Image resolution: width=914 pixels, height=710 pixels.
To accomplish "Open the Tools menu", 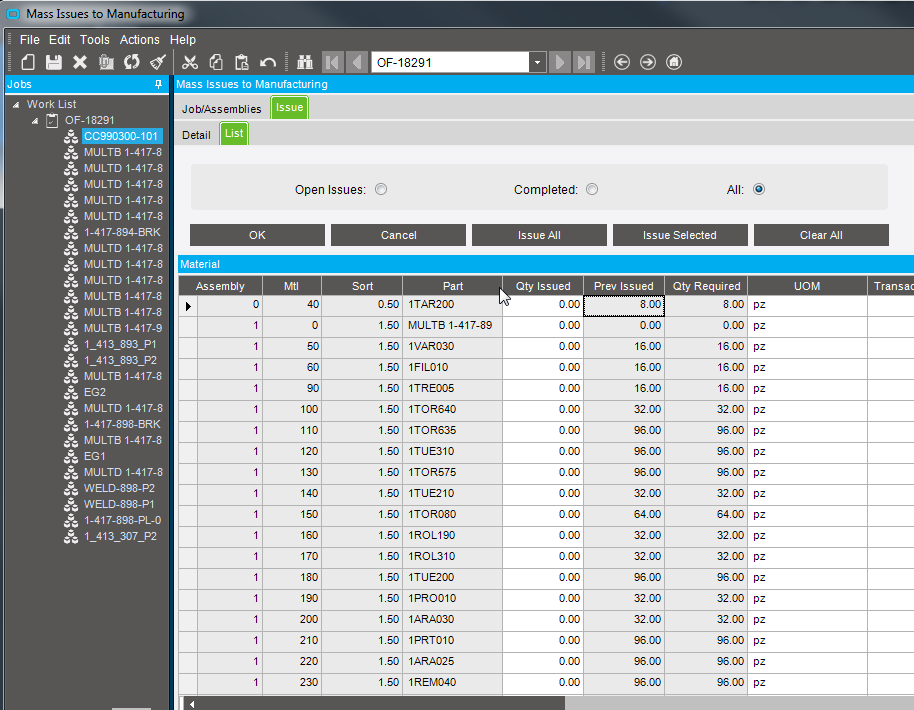I will [x=94, y=40].
